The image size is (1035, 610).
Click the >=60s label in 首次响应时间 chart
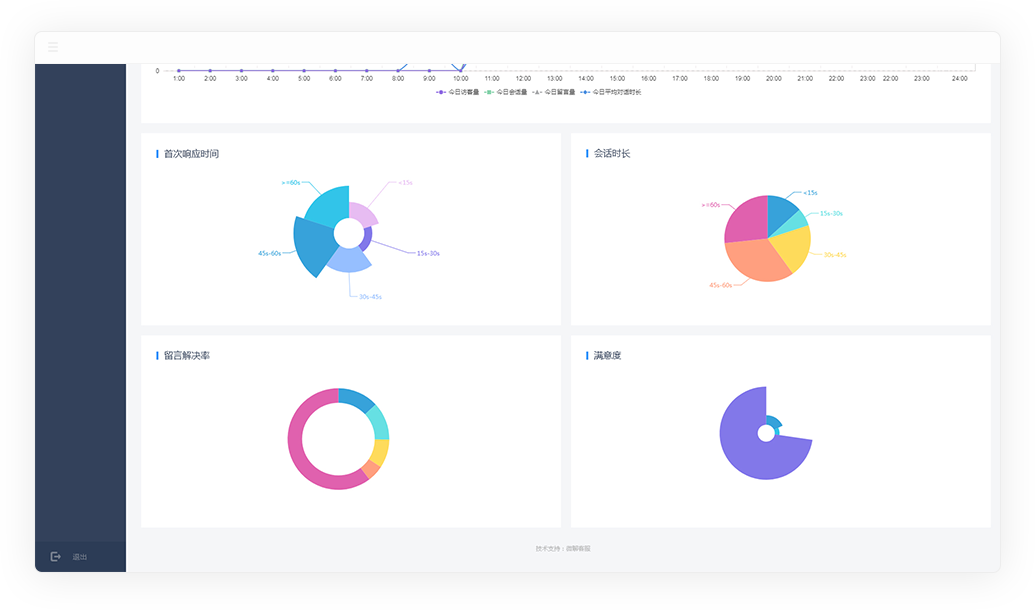(x=291, y=183)
